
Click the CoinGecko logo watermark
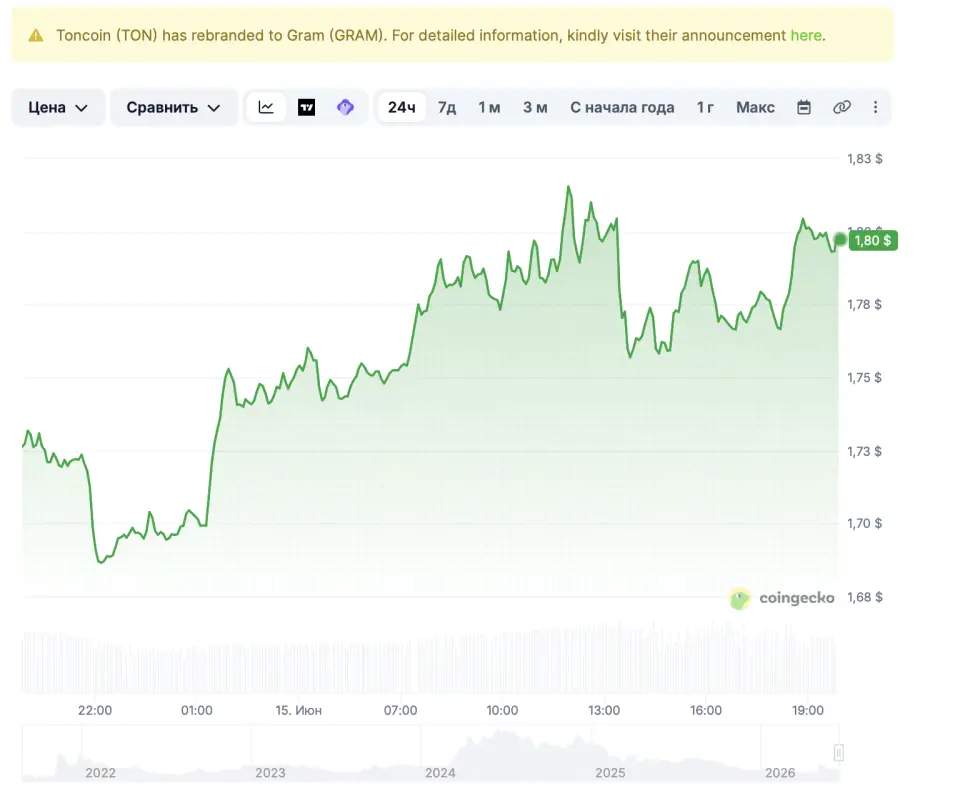(782, 598)
